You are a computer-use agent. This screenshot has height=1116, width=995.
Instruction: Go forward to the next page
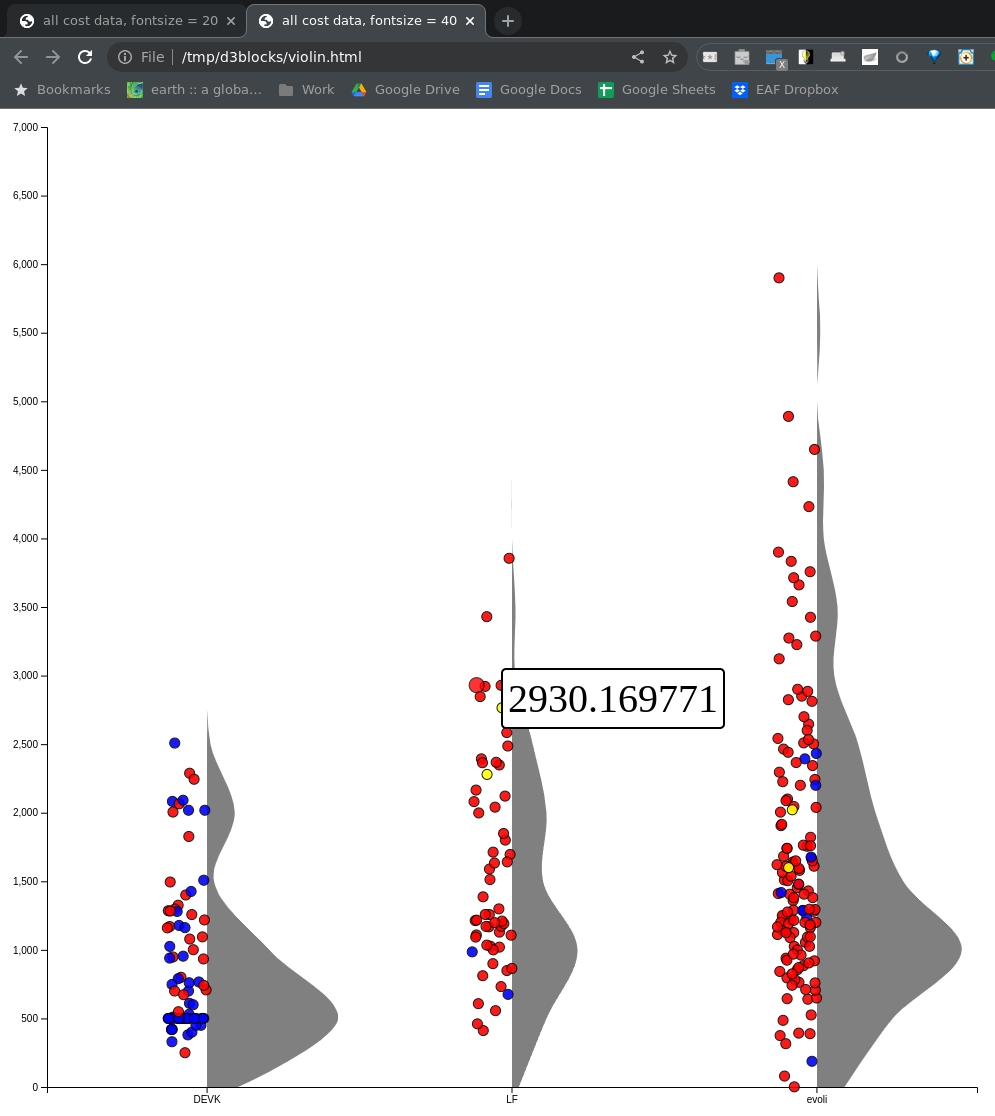pos(53,57)
